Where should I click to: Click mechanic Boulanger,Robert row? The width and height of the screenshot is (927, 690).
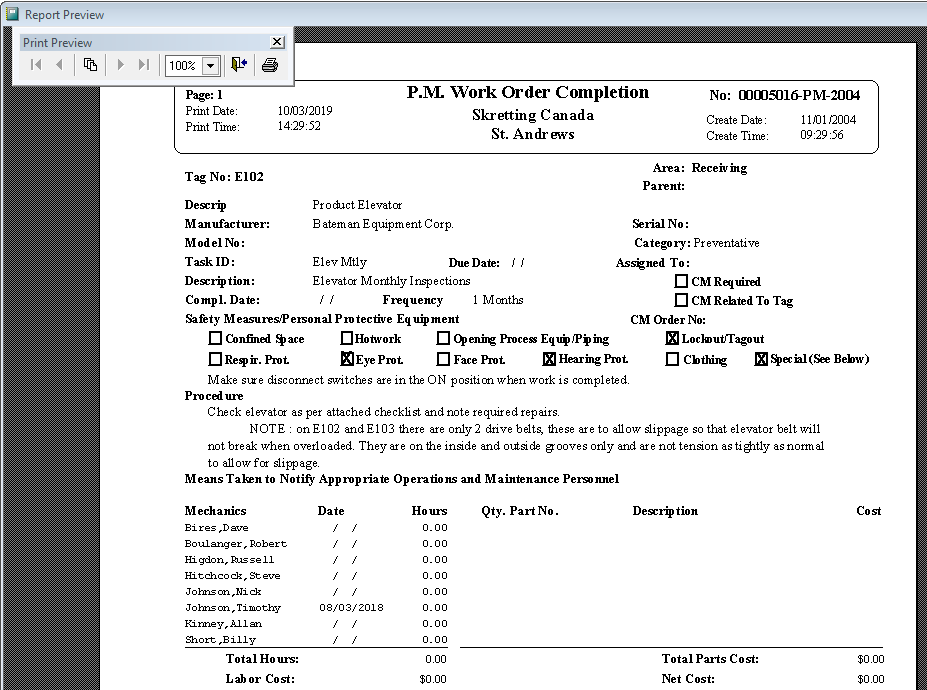(x=316, y=543)
